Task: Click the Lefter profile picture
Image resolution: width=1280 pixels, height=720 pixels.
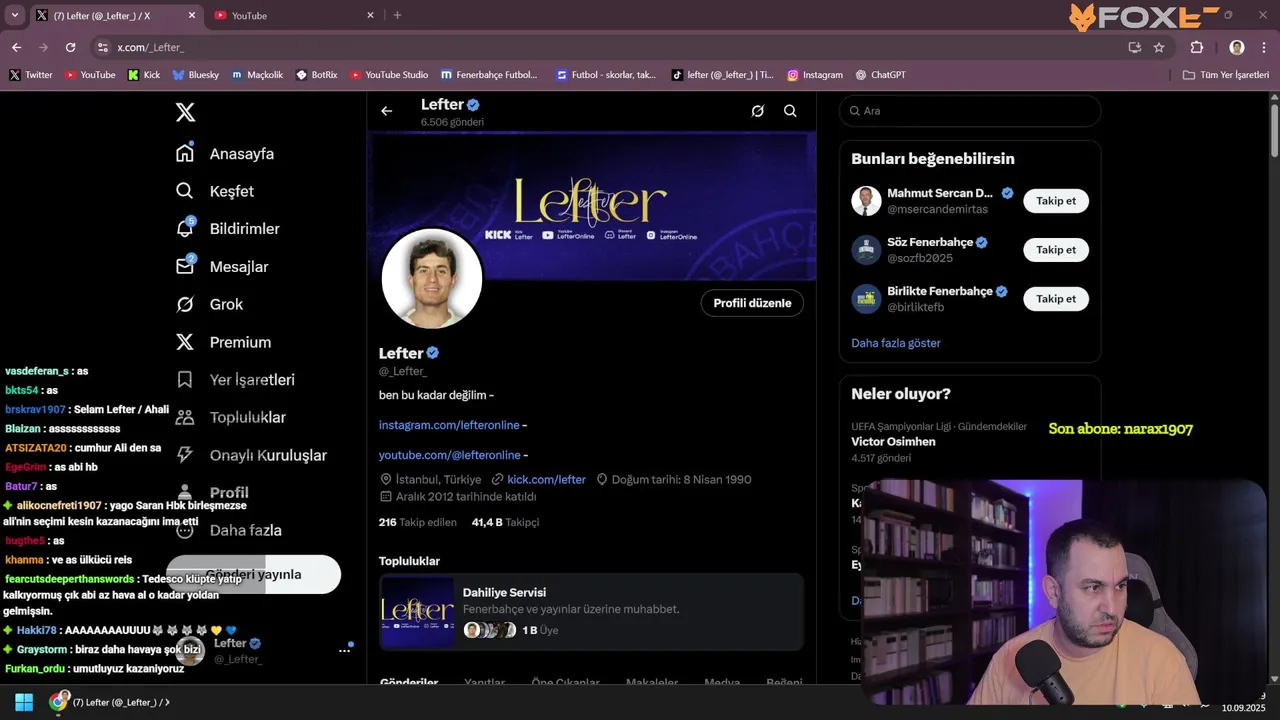Action: (x=432, y=278)
